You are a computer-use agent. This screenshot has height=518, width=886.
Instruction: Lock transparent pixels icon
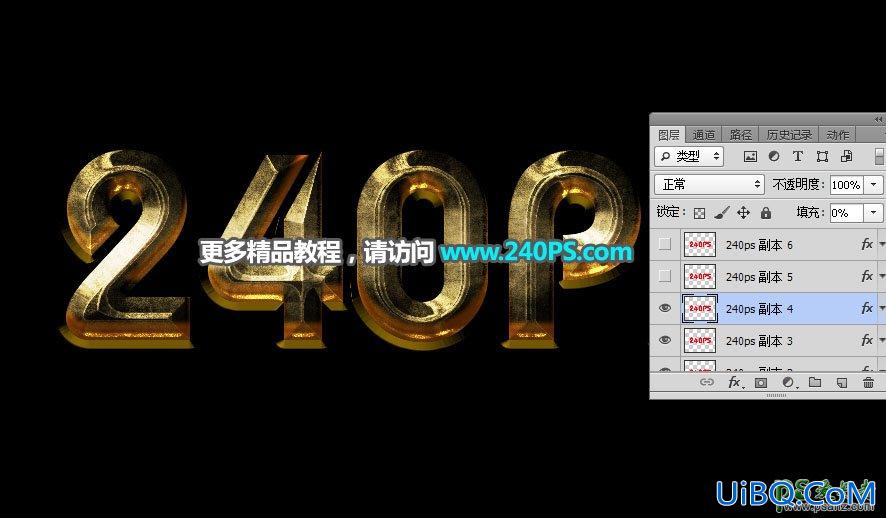[x=700, y=213]
